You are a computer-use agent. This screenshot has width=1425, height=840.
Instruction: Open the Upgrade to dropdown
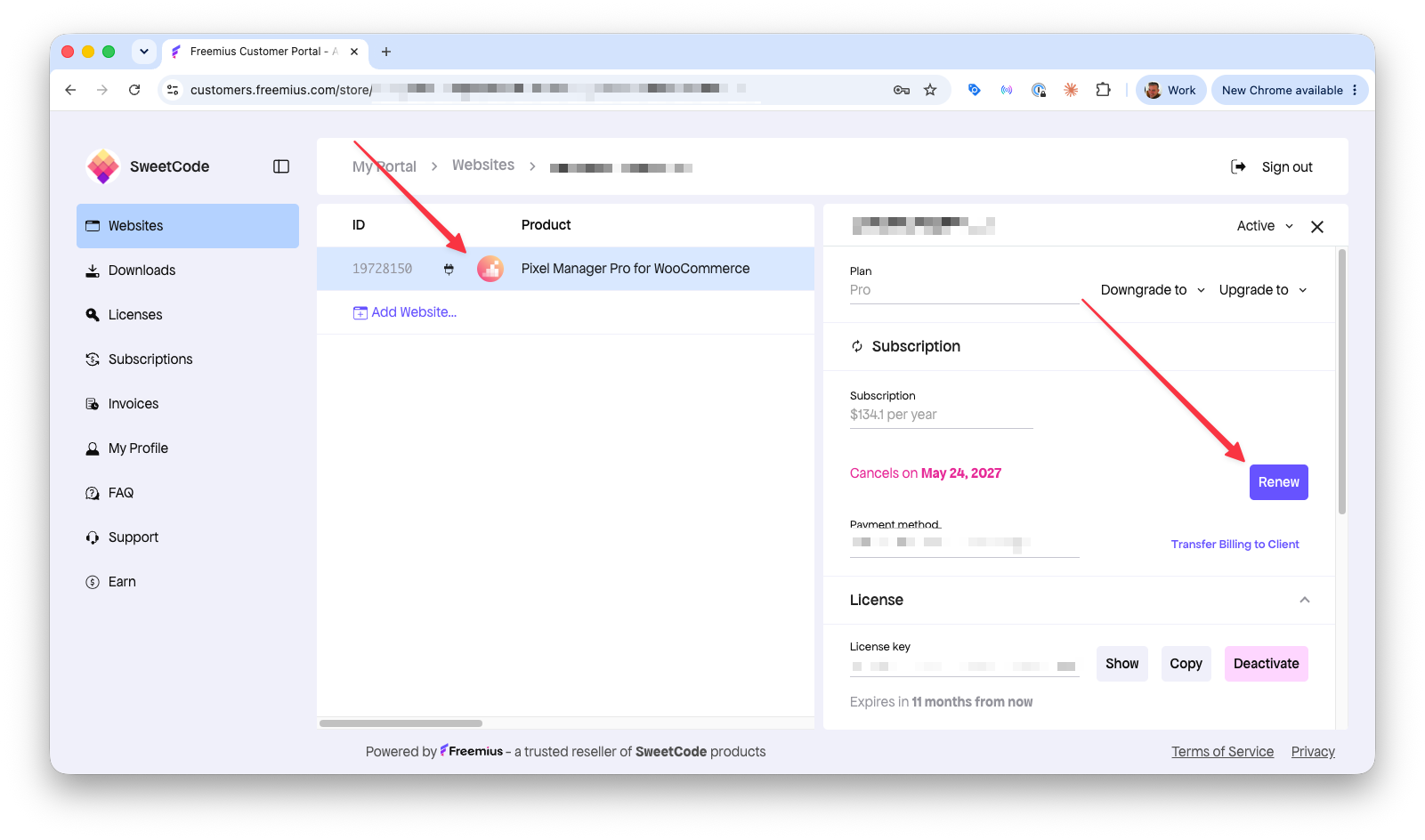1263,290
